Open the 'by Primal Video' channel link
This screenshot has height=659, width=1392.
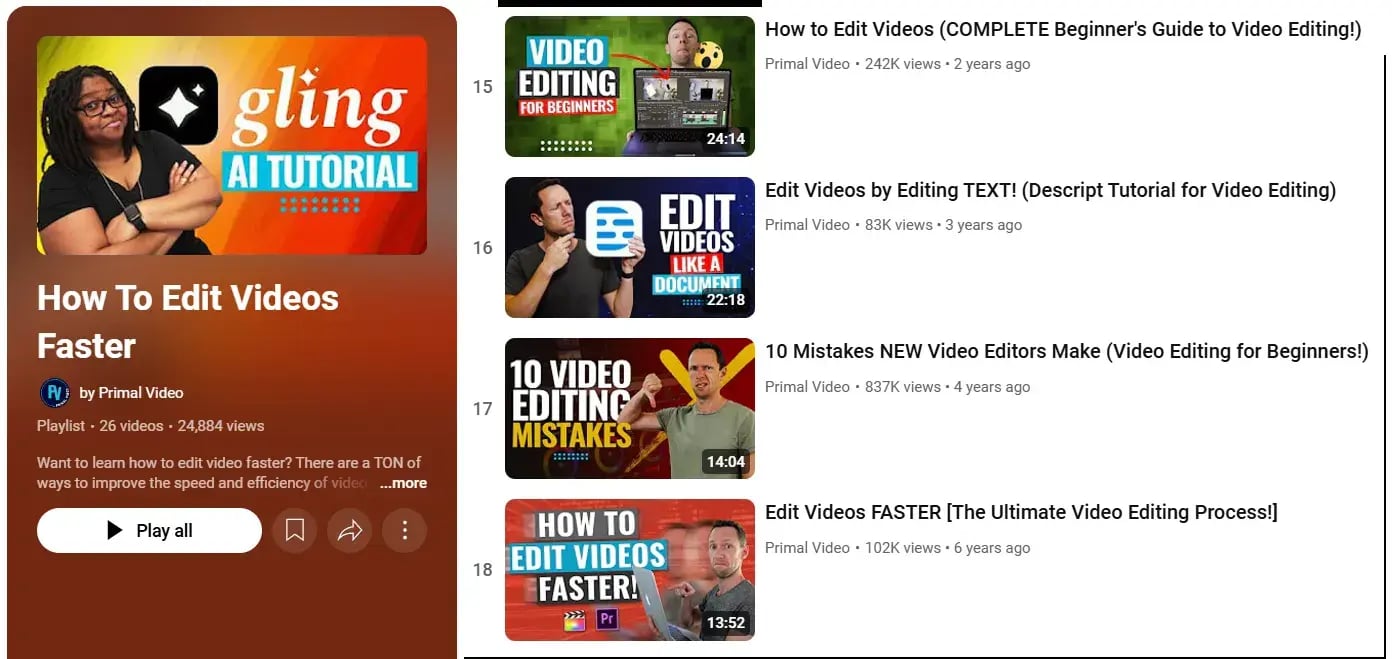pyautogui.click(x=131, y=393)
